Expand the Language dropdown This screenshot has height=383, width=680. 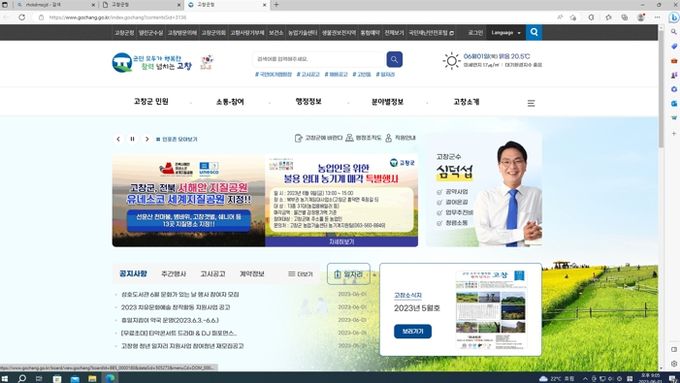click(x=506, y=33)
